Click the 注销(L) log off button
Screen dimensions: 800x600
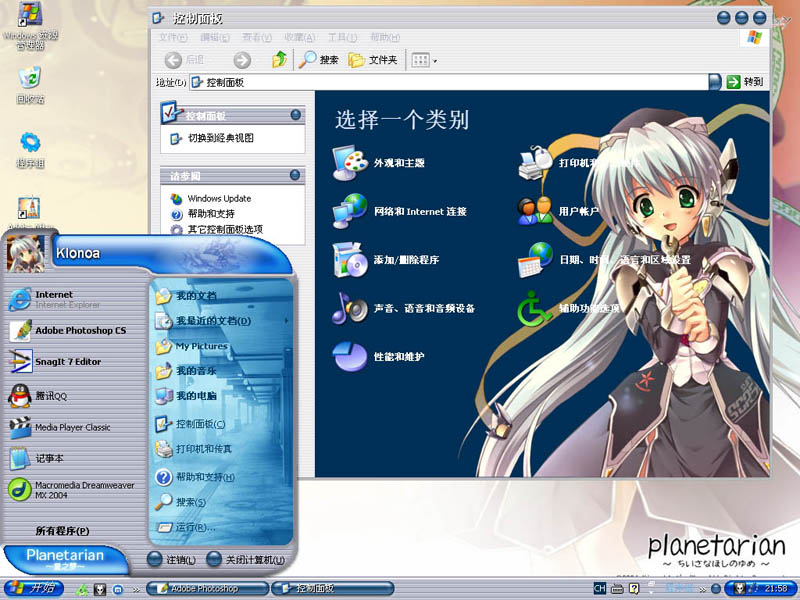[x=171, y=560]
